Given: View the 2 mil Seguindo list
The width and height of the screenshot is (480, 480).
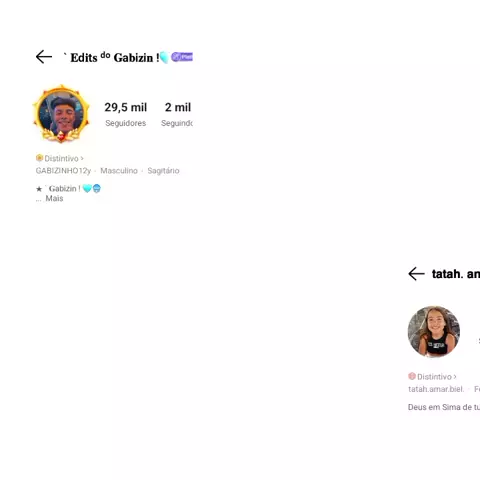Looking at the screenshot, I should pyautogui.click(x=177, y=114).
